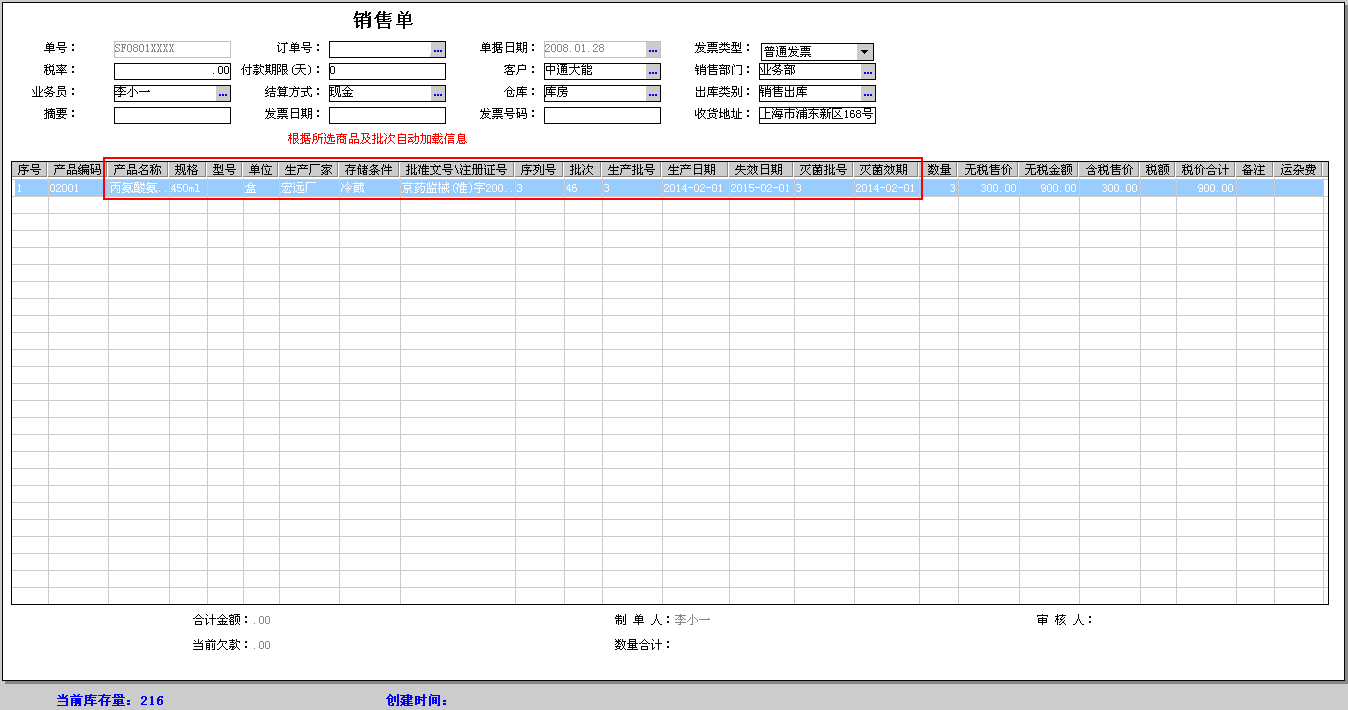
Task: Select the 无税售价 column header
Action: click(988, 170)
